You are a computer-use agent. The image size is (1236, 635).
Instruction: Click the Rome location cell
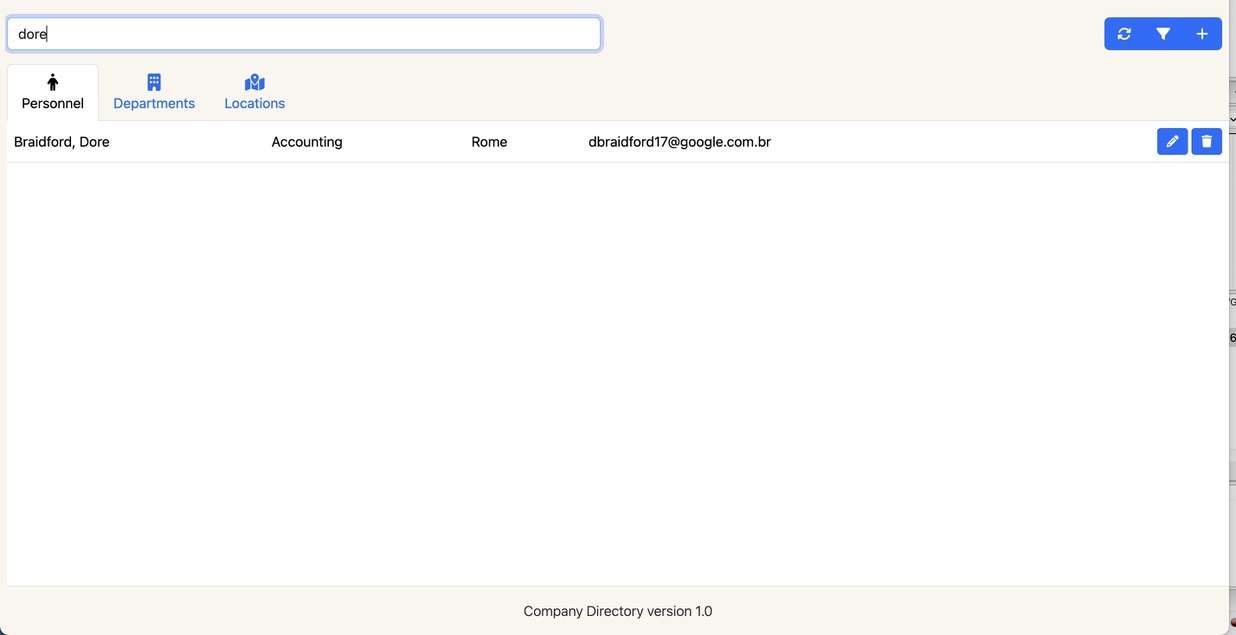coord(489,142)
